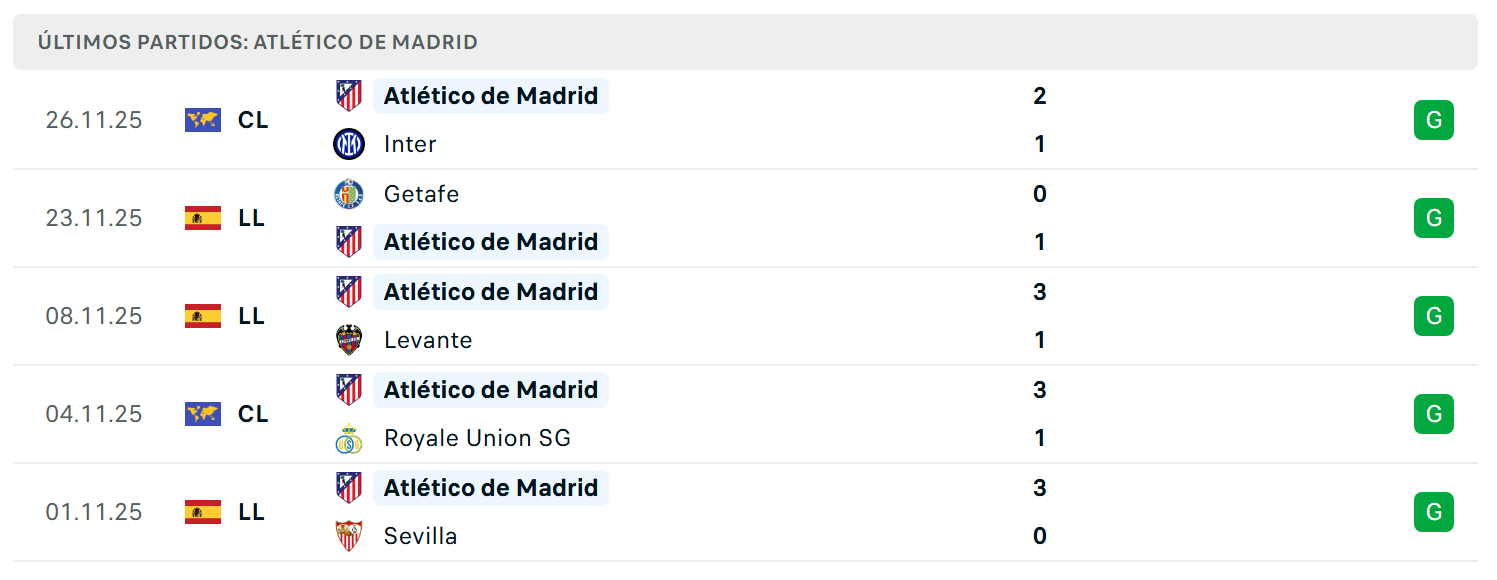Click green G badge for Sevilla match

(1433, 512)
